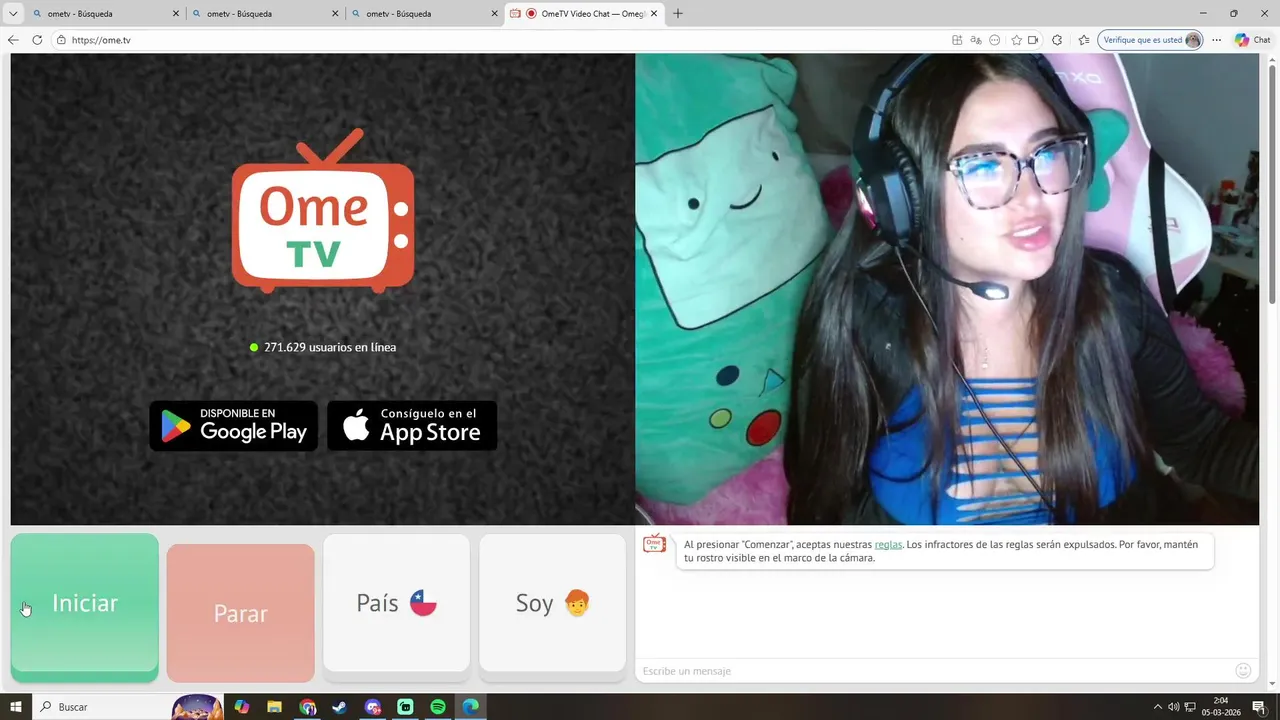This screenshot has width=1280, height=720.
Task: Open the volume control in system tray
Action: tap(1173, 707)
